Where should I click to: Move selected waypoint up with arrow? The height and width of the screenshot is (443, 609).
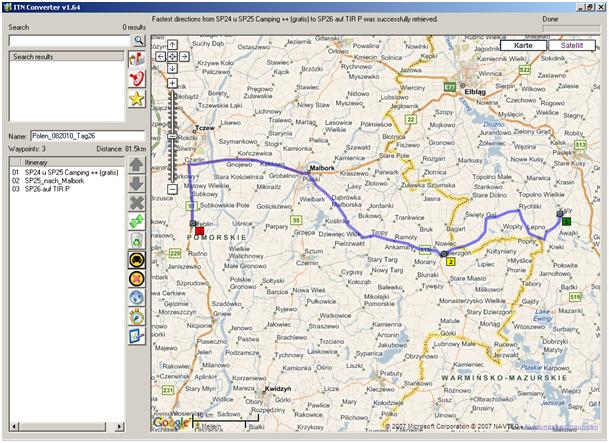pyautogui.click(x=137, y=165)
